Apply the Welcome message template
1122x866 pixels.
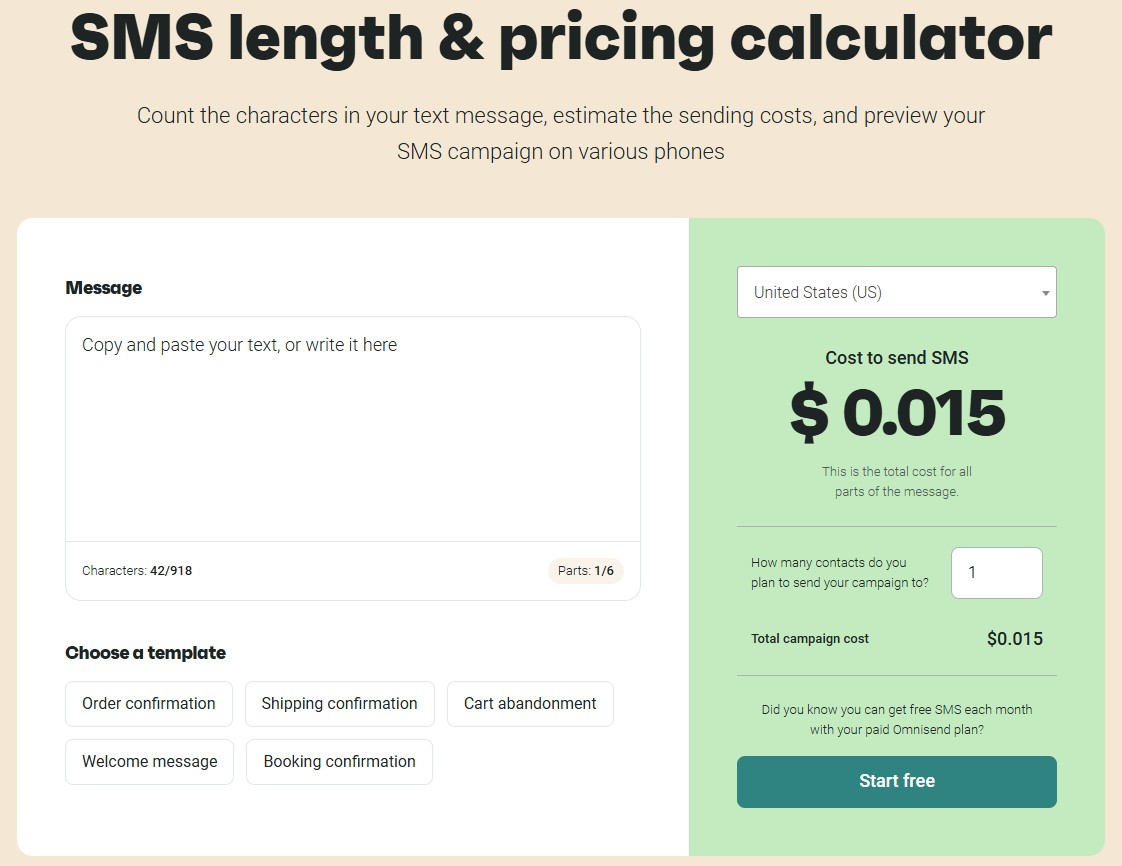click(x=149, y=762)
